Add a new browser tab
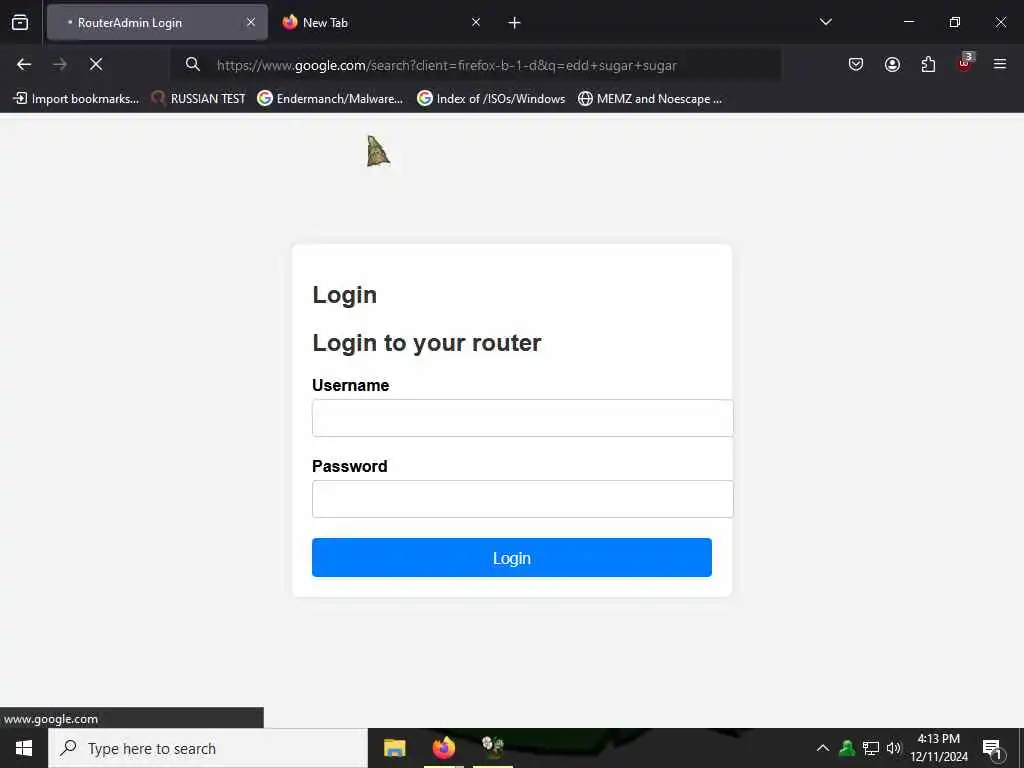The width and height of the screenshot is (1024, 768). tap(514, 23)
